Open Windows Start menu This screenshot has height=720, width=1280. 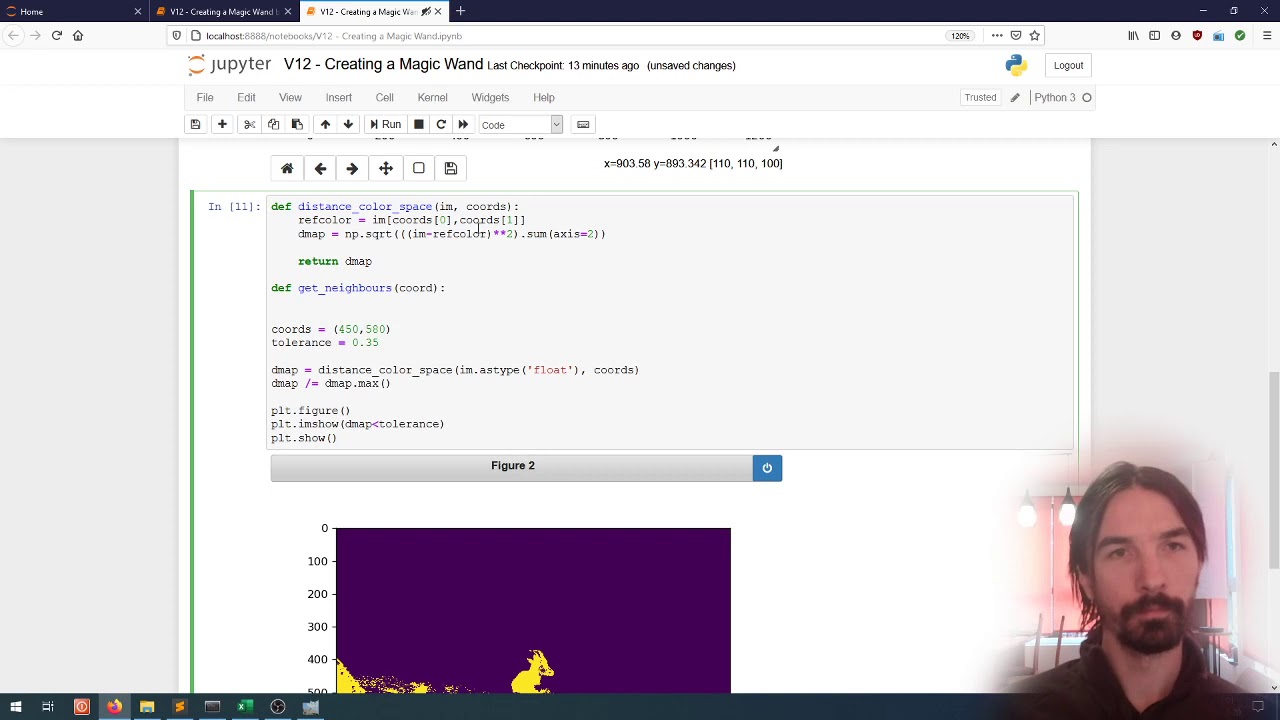pos(15,707)
